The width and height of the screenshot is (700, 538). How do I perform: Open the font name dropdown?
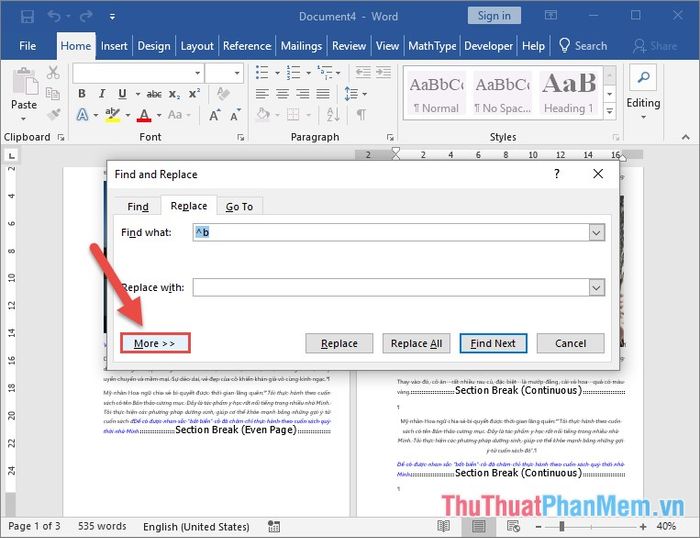tap(197, 73)
